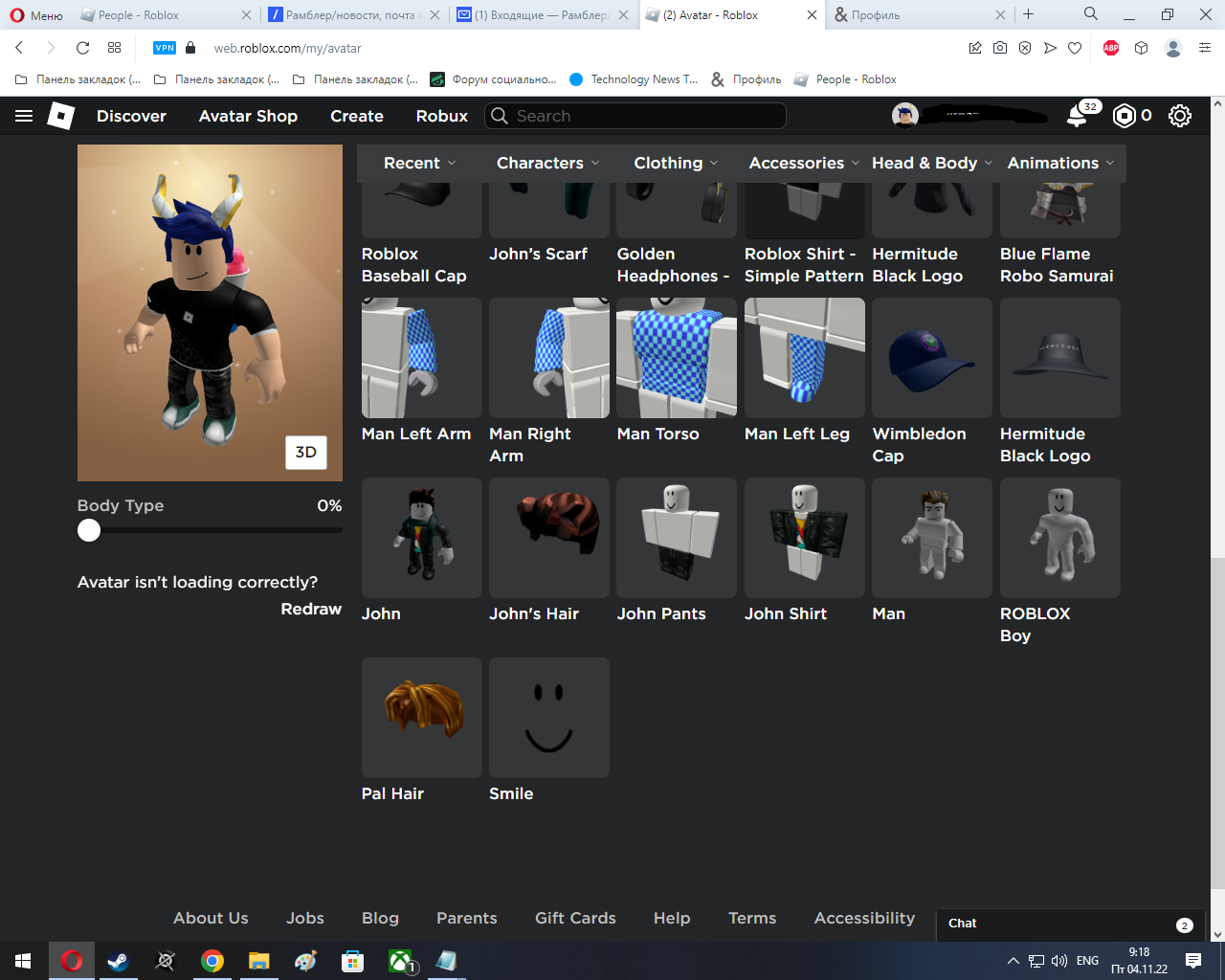
Task: Expand the Accessories dropdown
Action: click(x=804, y=163)
